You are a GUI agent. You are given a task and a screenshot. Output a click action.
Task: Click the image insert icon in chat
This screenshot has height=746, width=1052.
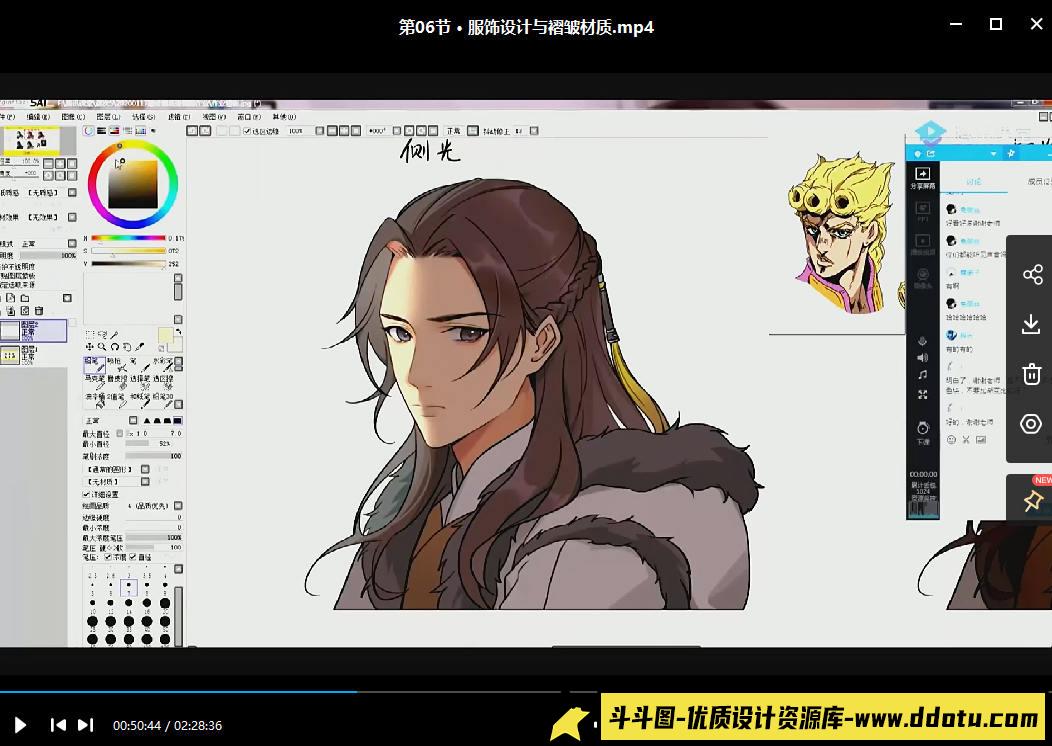pyautogui.click(x=981, y=439)
